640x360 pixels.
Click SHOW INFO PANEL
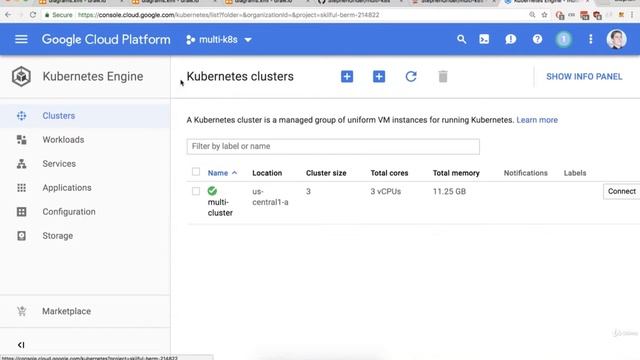584,77
